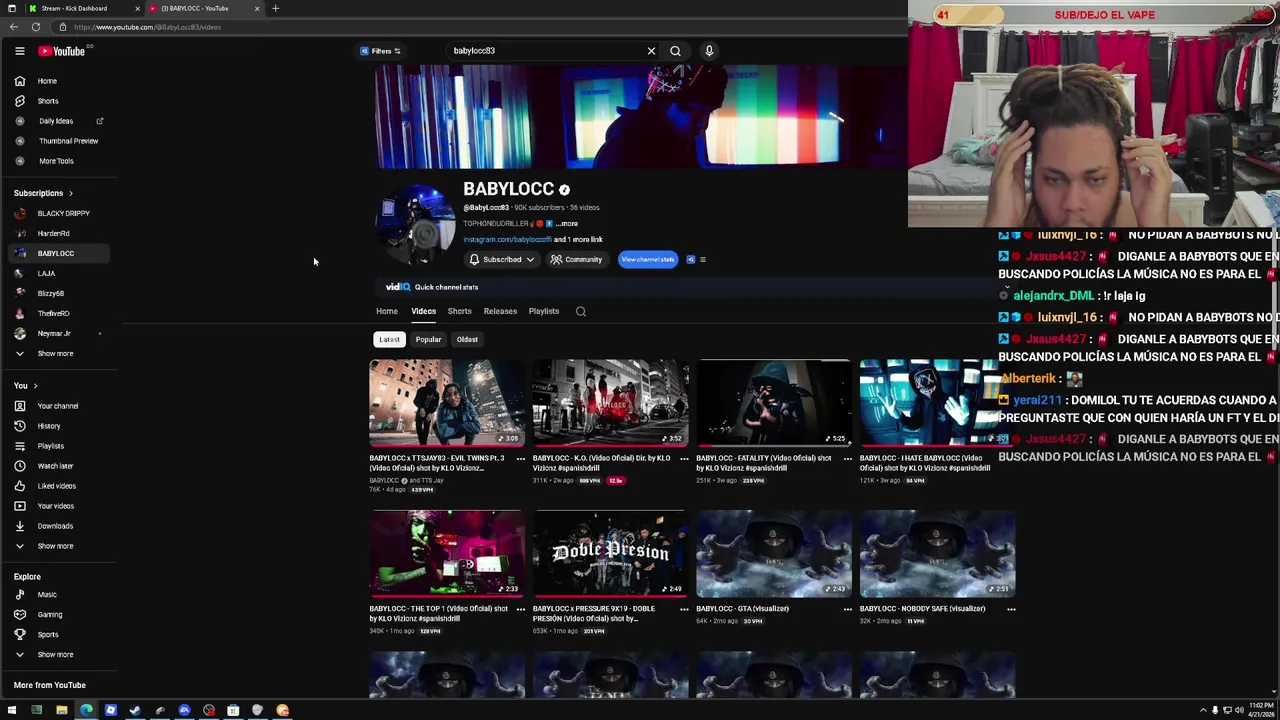
Task: Open instagram.com/babyloccoffi link
Action: [507, 240]
